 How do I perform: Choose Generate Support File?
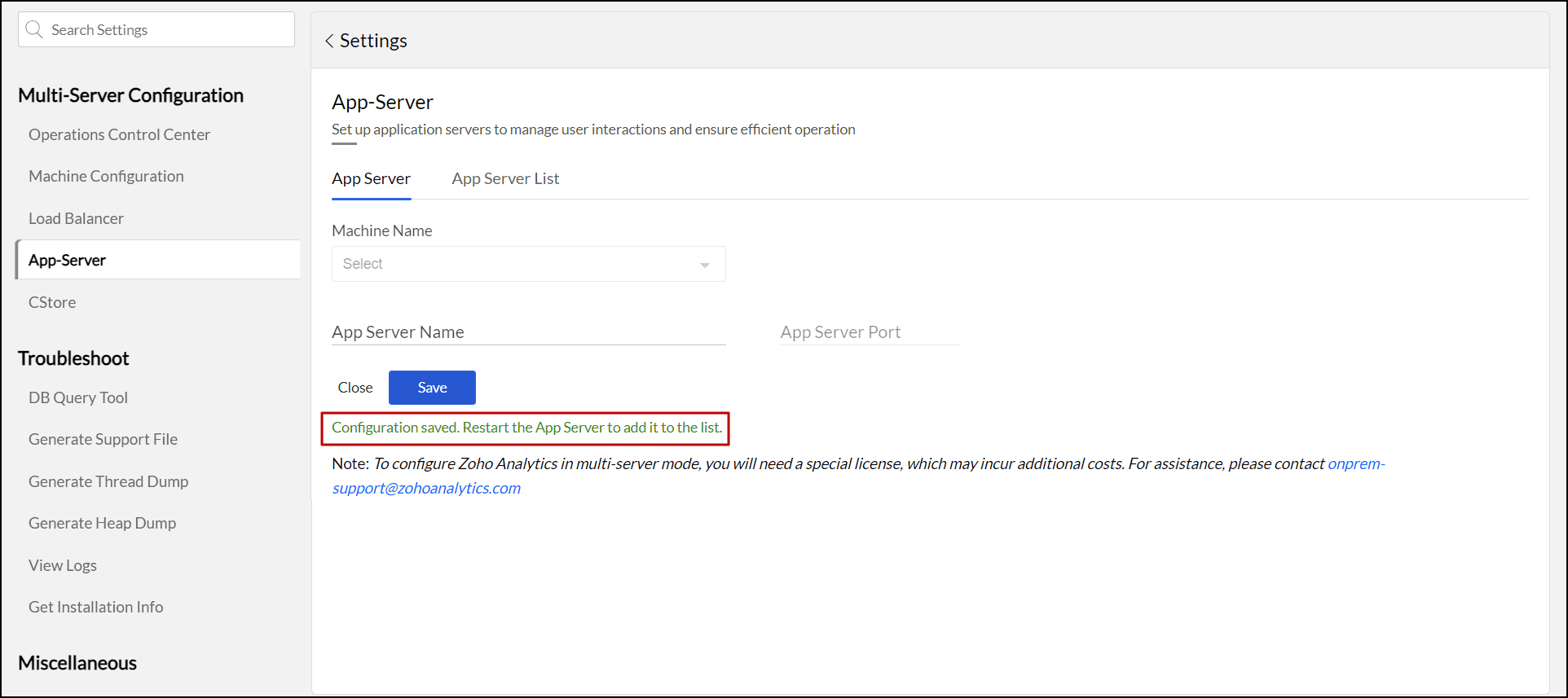(x=103, y=439)
